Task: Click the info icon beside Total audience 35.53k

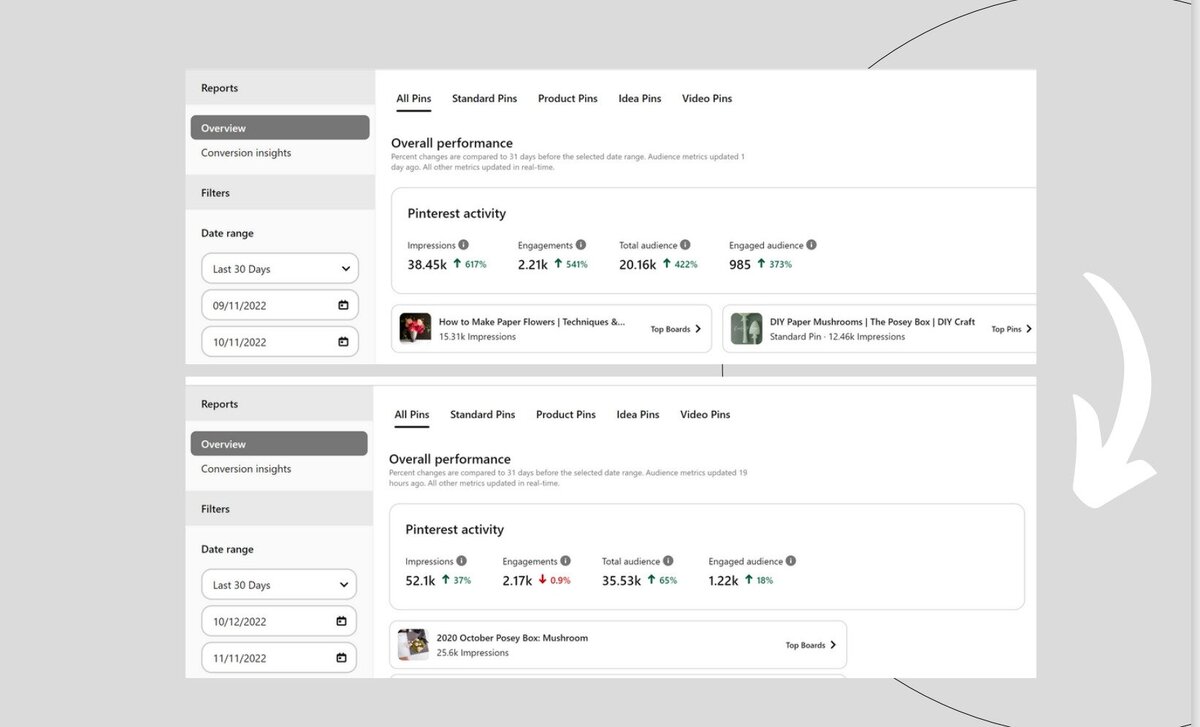Action: [x=668, y=561]
